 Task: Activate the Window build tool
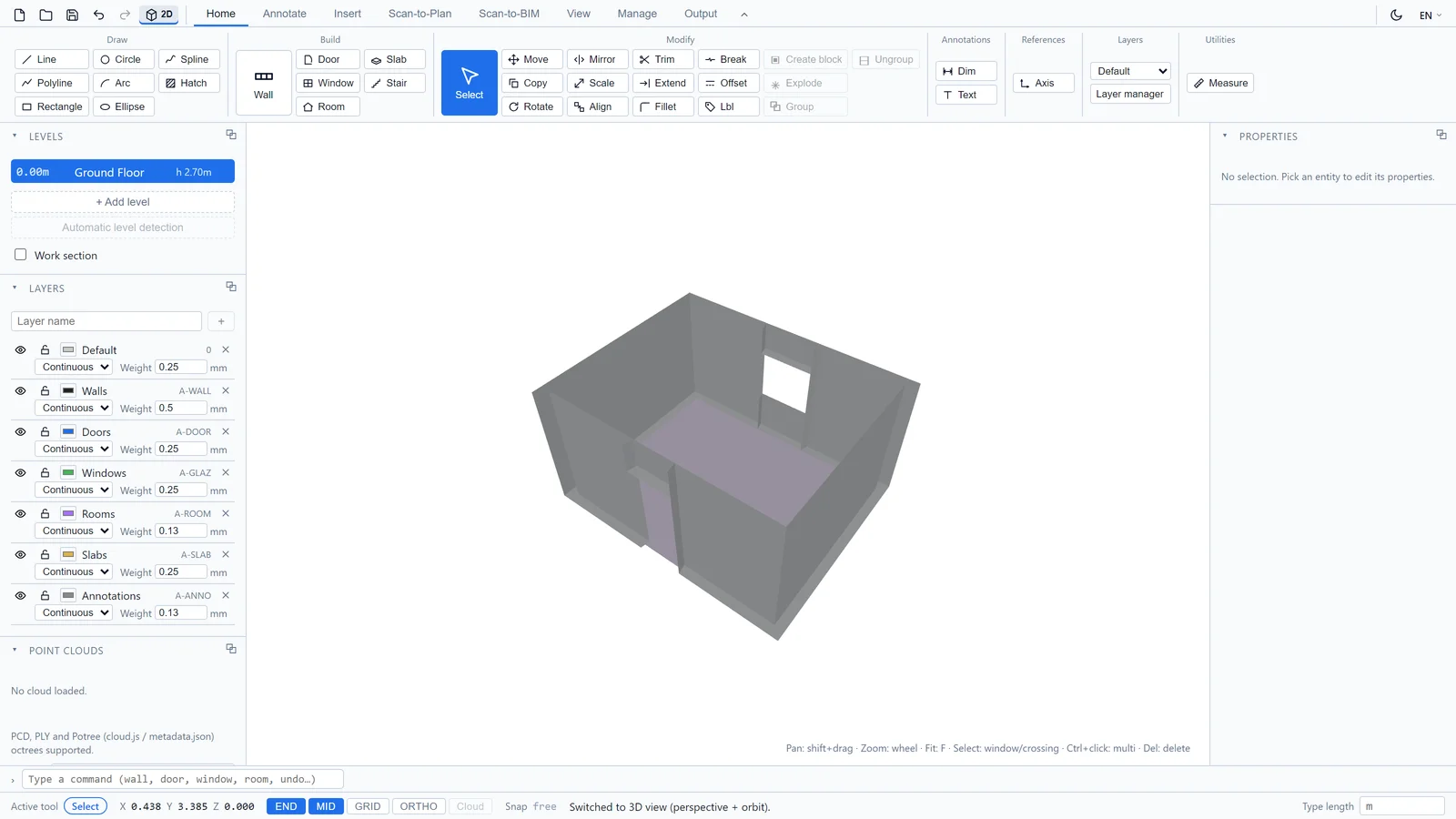[328, 83]
